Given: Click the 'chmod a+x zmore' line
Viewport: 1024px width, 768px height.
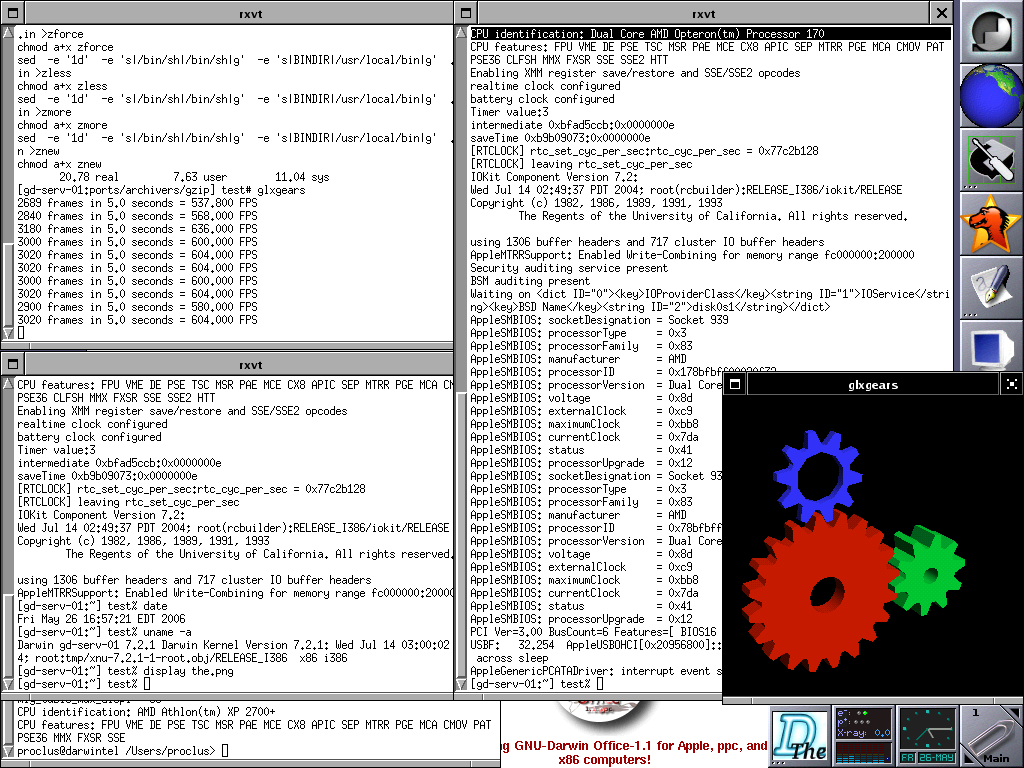Looking at the screenshot, I should [x=62, y=125].
